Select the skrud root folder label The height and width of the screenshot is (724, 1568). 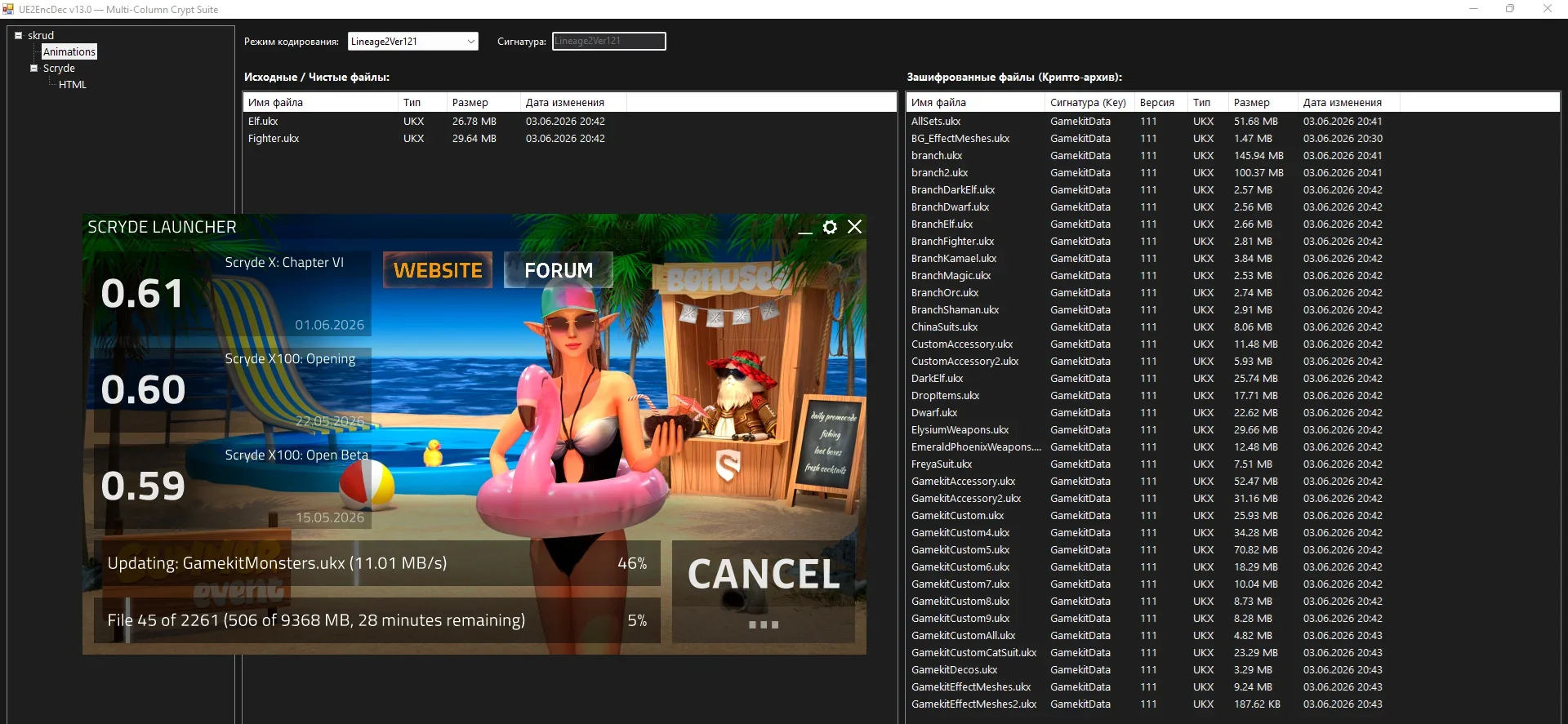[x=41, y=35]
